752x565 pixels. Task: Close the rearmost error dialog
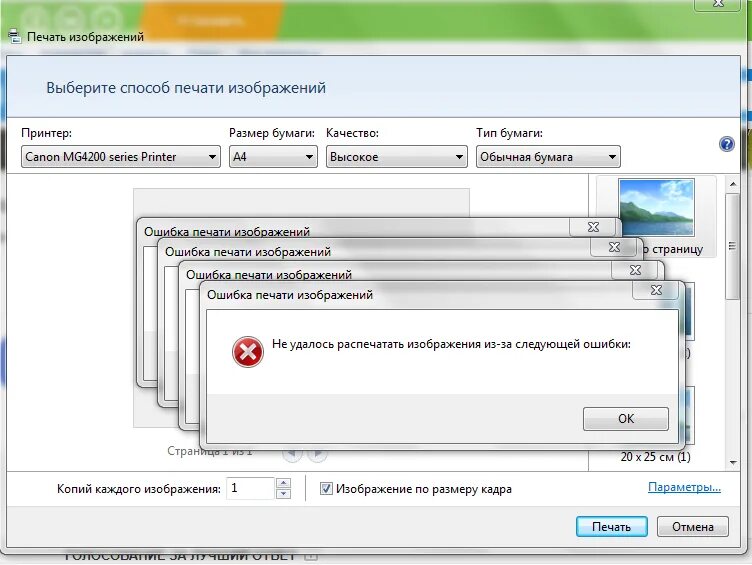coord(593,227)
